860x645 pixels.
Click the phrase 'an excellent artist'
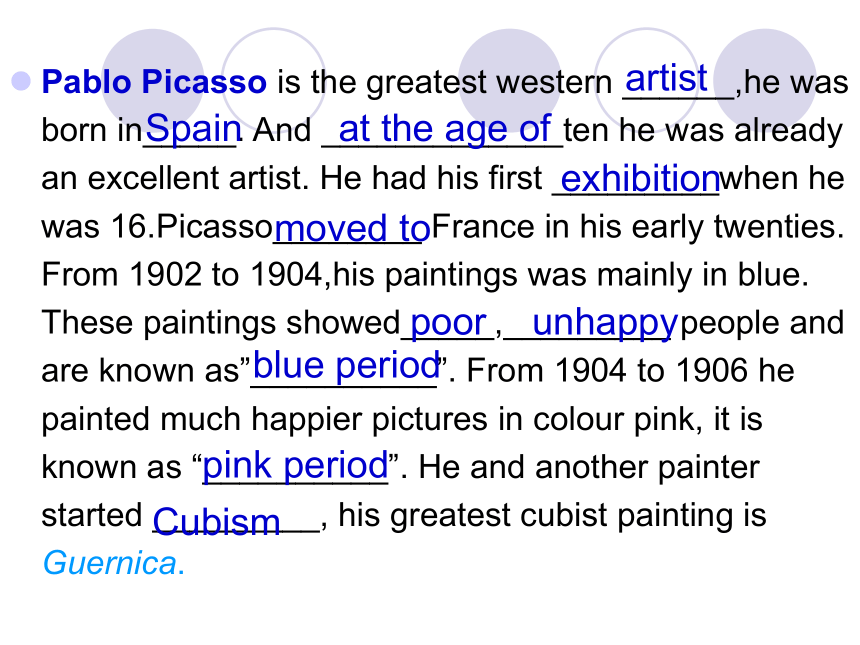click(172, 178)
